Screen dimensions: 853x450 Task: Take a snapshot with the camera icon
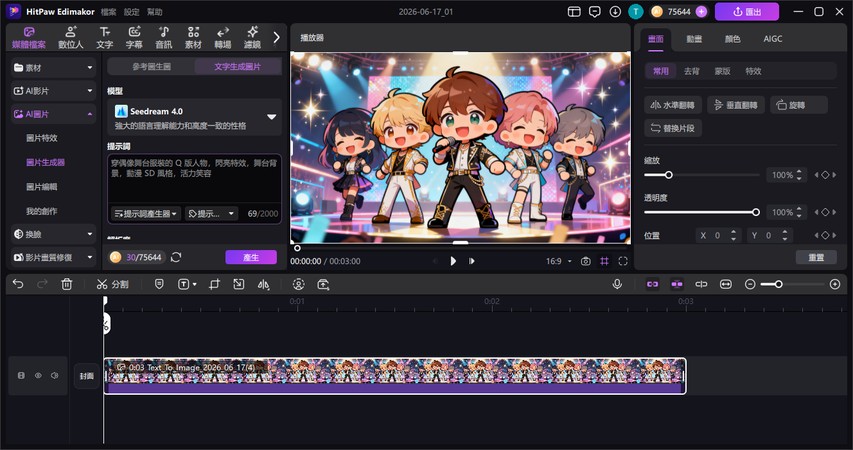[x=585, y=261]
